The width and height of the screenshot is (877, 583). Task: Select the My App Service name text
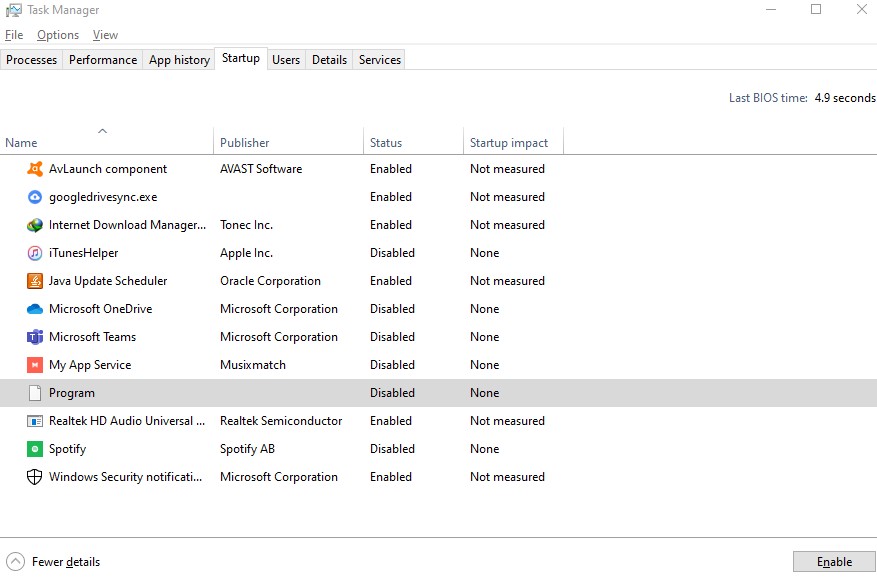90,365
